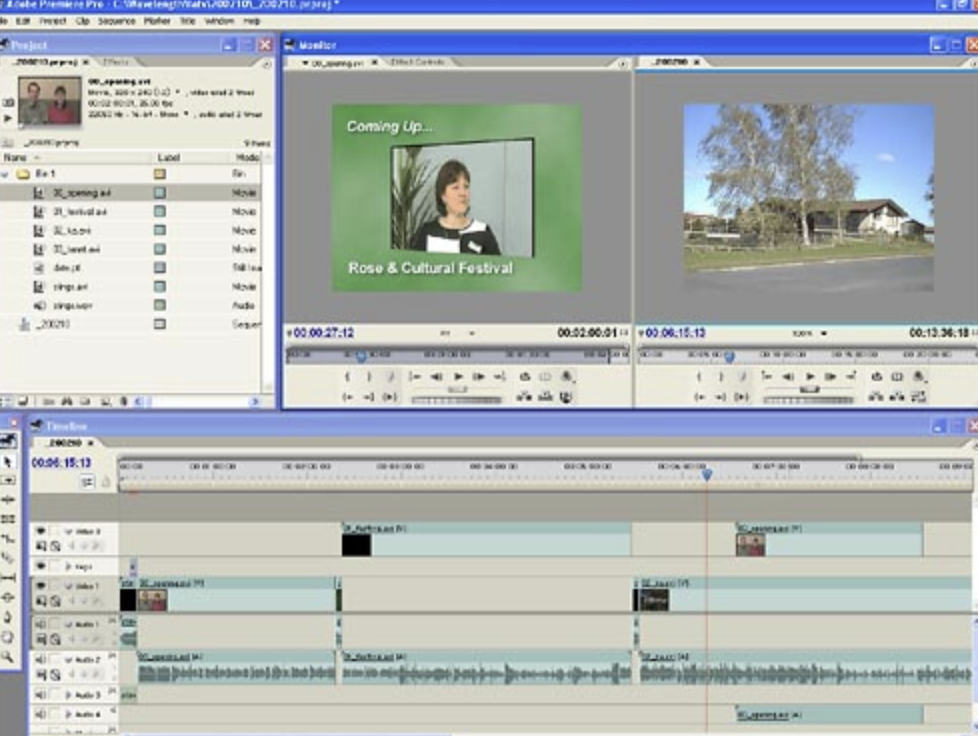Click the timeline playhead marker

[x=706, y=473]
